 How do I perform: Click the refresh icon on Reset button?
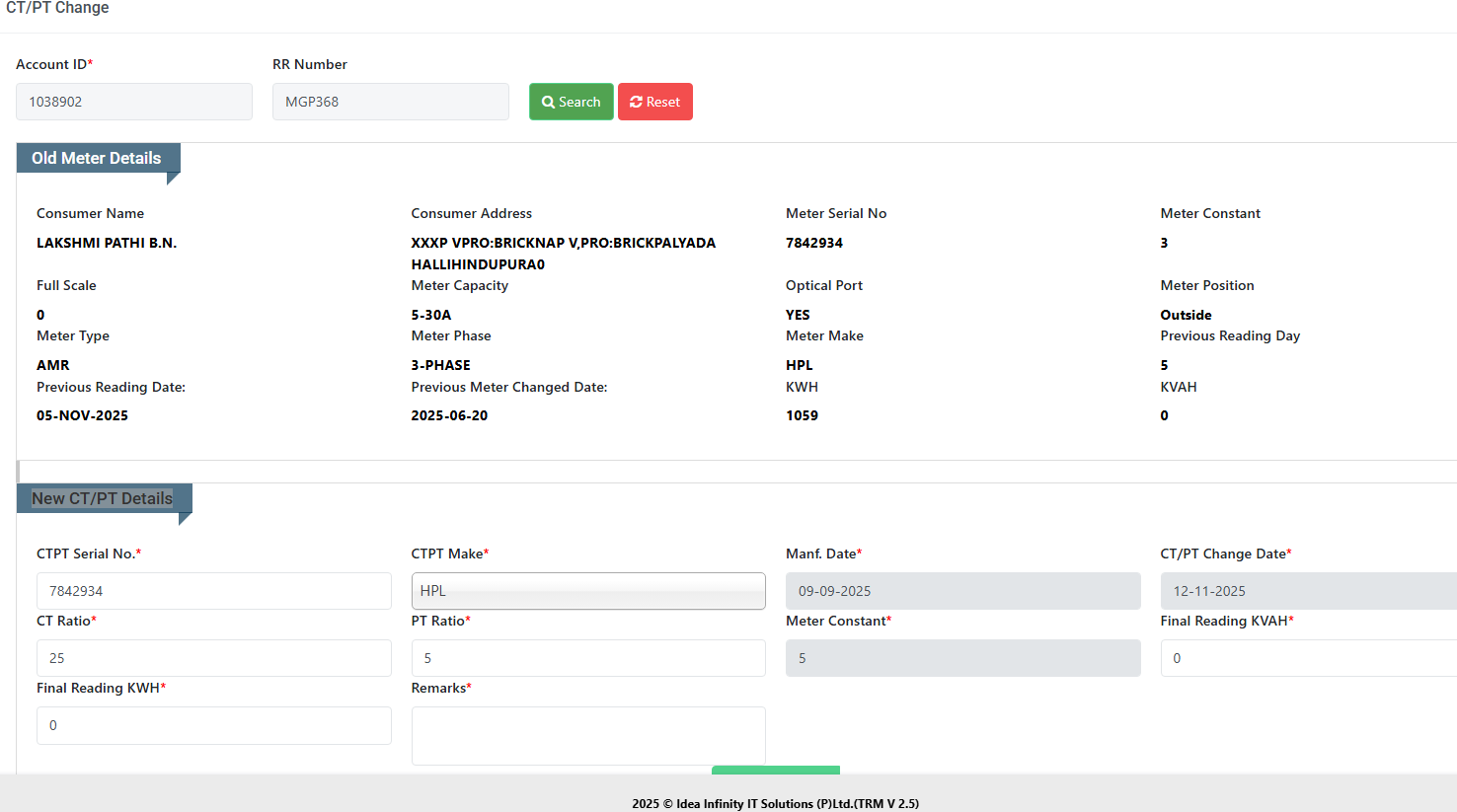click(636, 102)
